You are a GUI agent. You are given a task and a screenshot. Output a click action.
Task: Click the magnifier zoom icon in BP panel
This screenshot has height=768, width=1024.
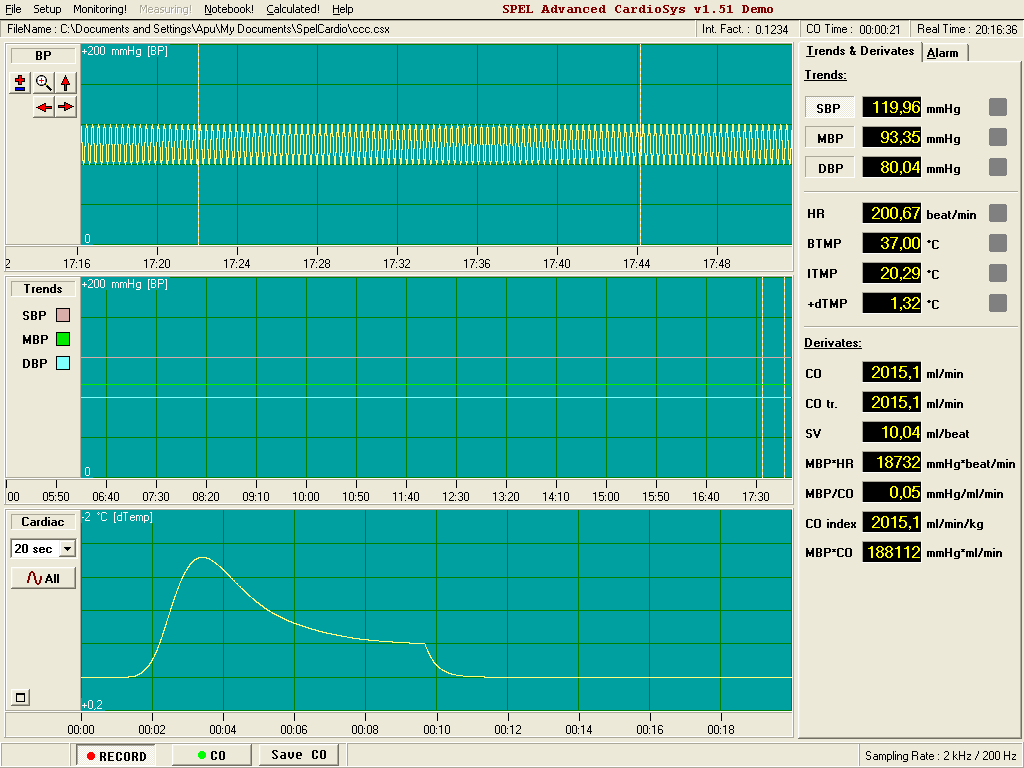coord(43,83)
